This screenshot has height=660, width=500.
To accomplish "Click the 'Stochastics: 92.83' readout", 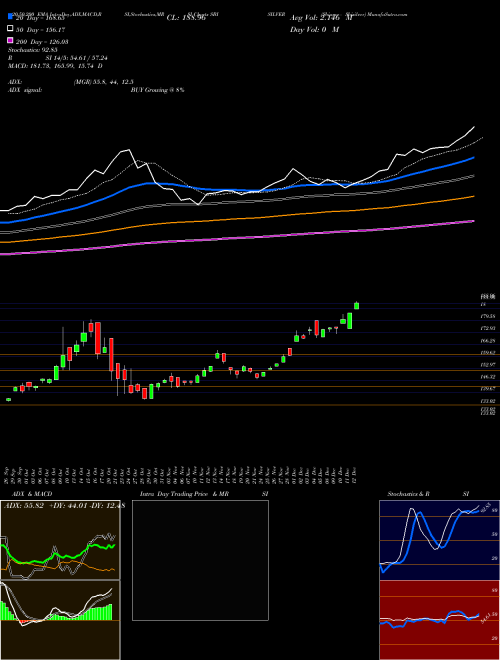I will (33, 50).
